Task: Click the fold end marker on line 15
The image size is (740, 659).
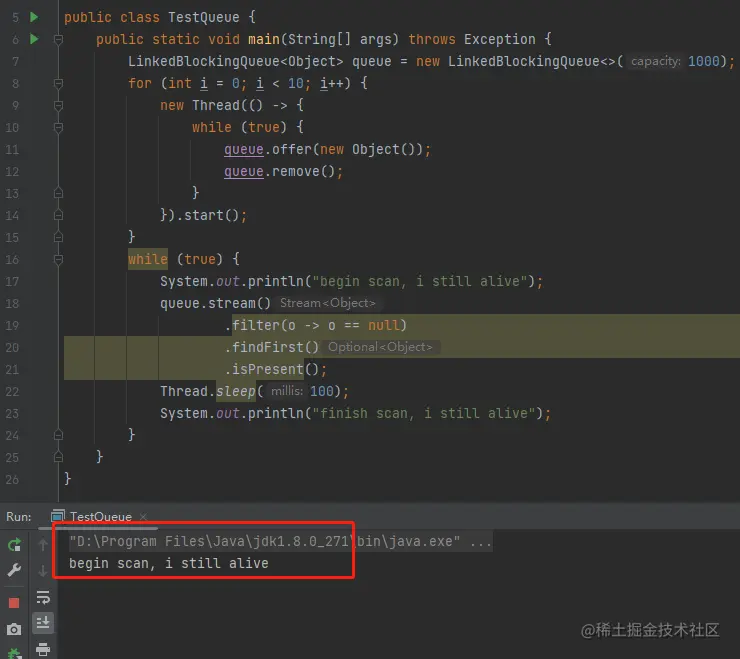Action: point(58,237)
